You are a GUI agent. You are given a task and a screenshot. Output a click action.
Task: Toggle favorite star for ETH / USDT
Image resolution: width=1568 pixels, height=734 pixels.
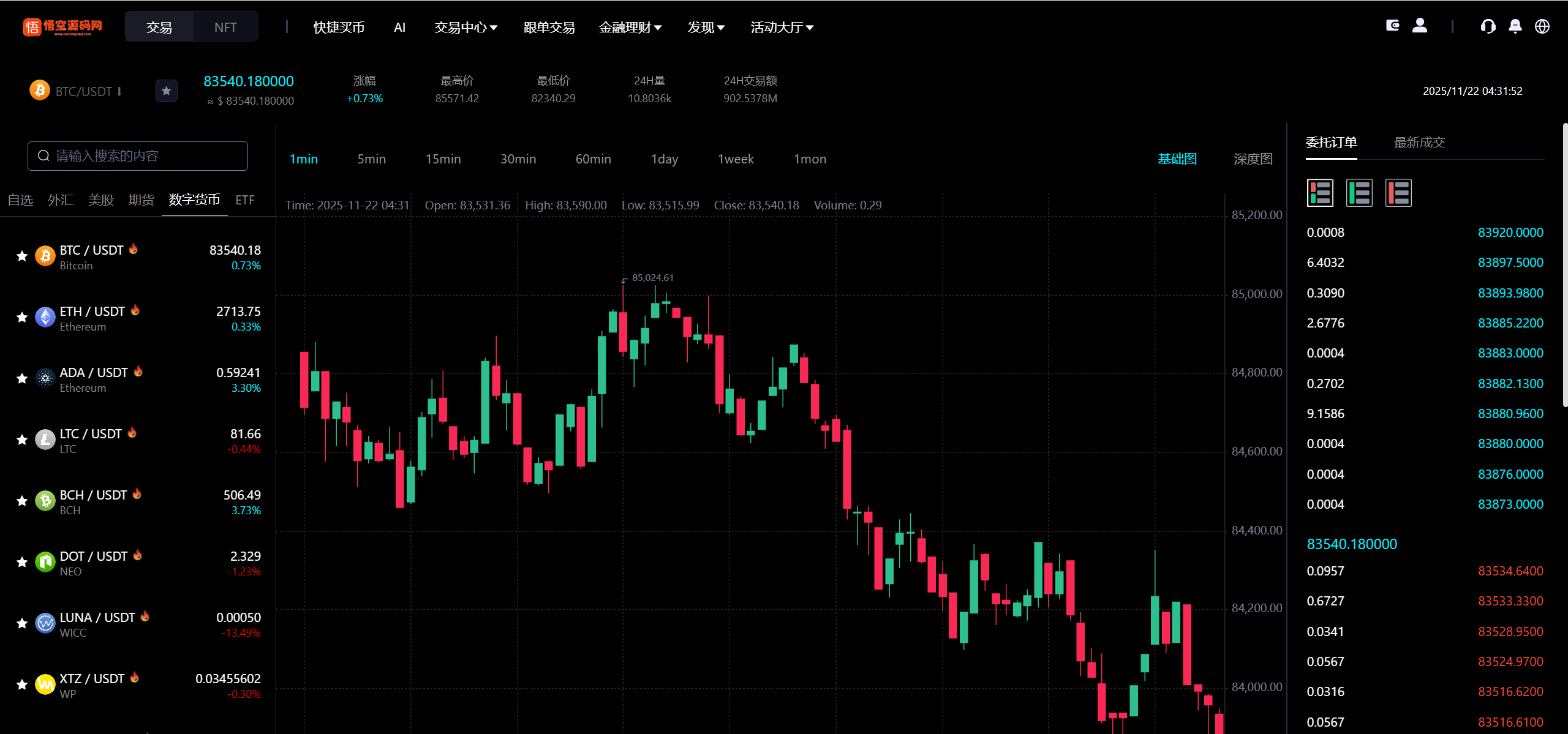click(22, 317)
